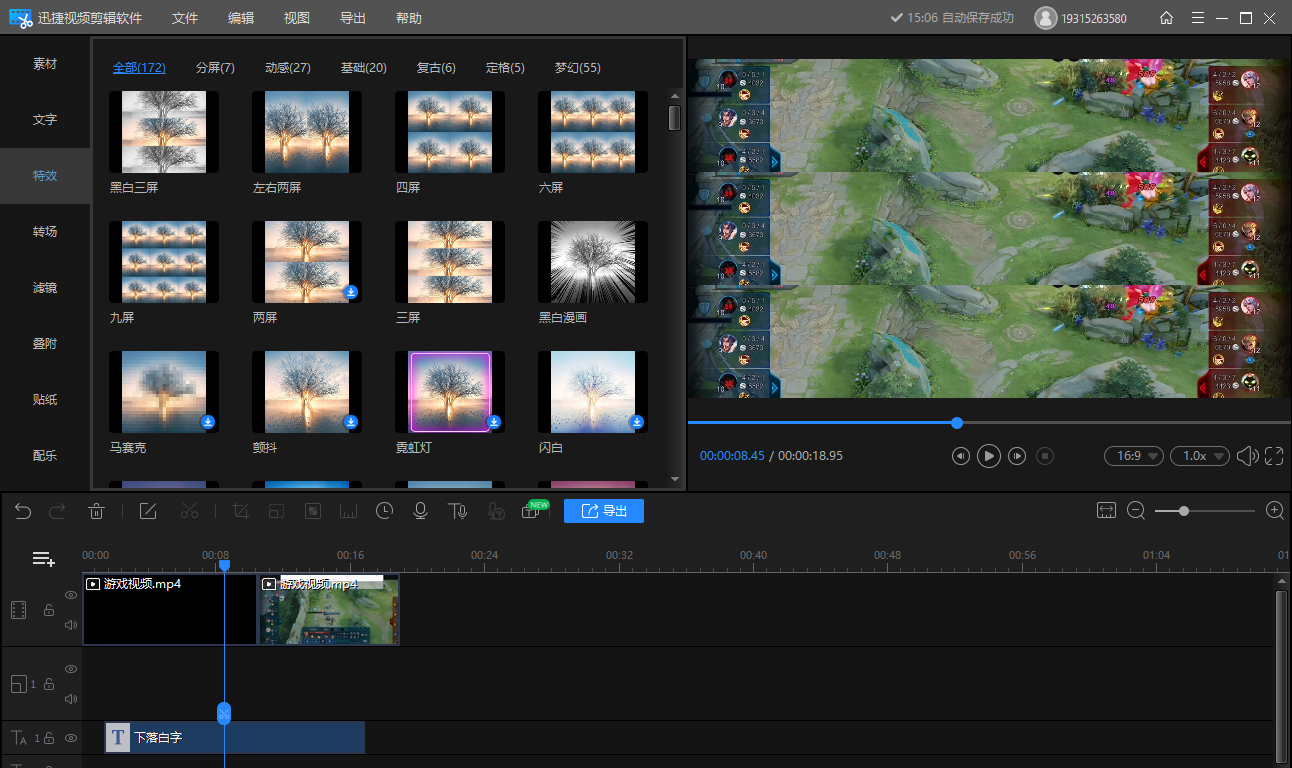Click the mosaic icon in toolbar
The width and height of the screenshot is (1292, 768).
pos(313,511)
